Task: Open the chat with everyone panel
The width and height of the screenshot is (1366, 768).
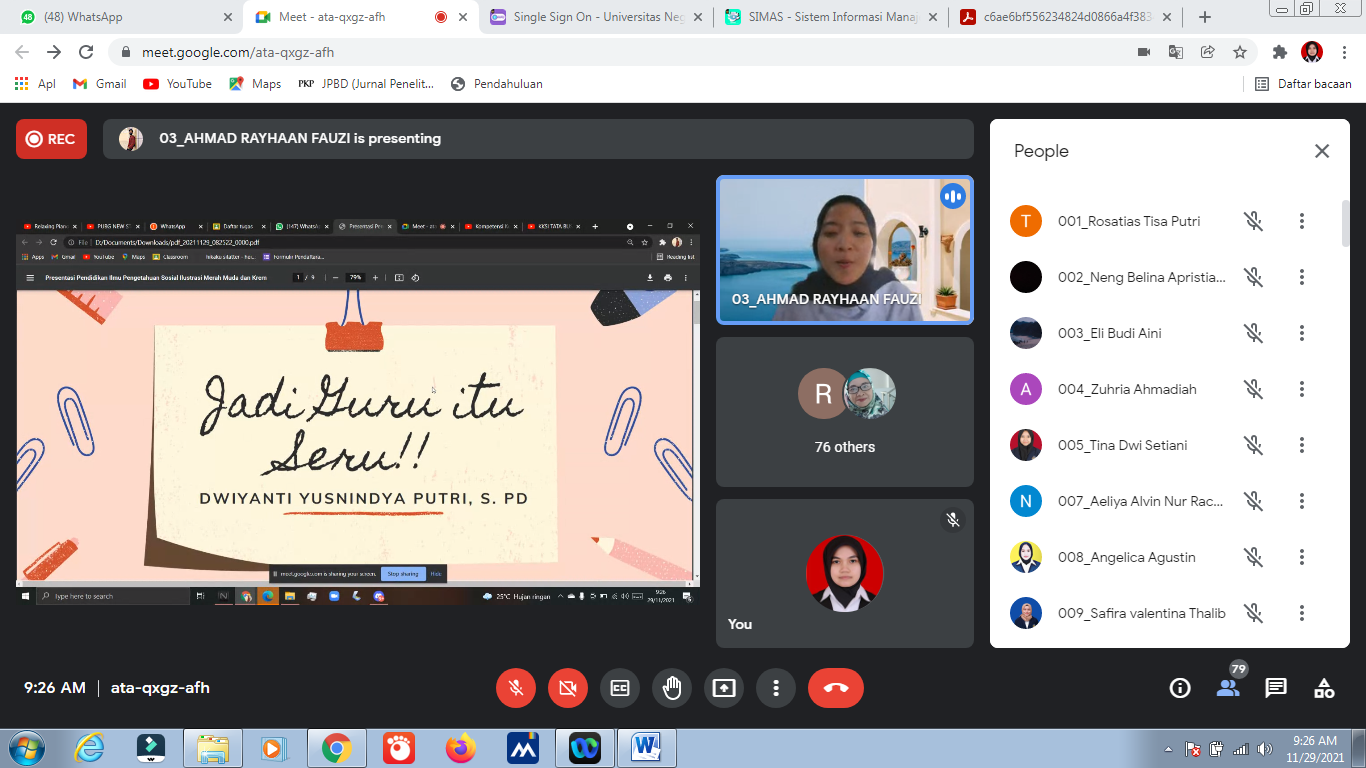Action: 1276,688
